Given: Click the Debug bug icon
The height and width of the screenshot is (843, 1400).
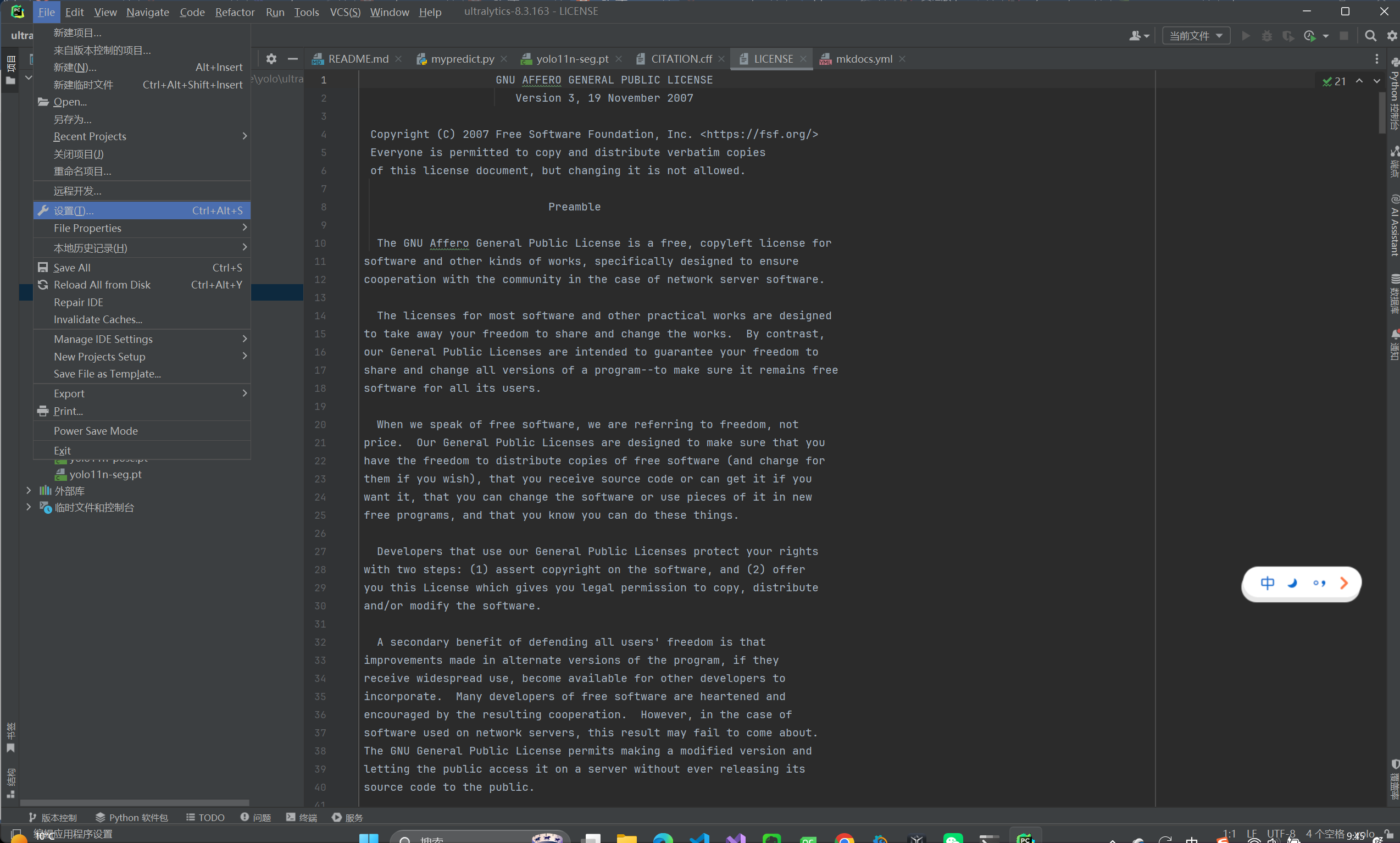Looking at the screenshot, I should pyautogui.click(x=1266, y=36).
